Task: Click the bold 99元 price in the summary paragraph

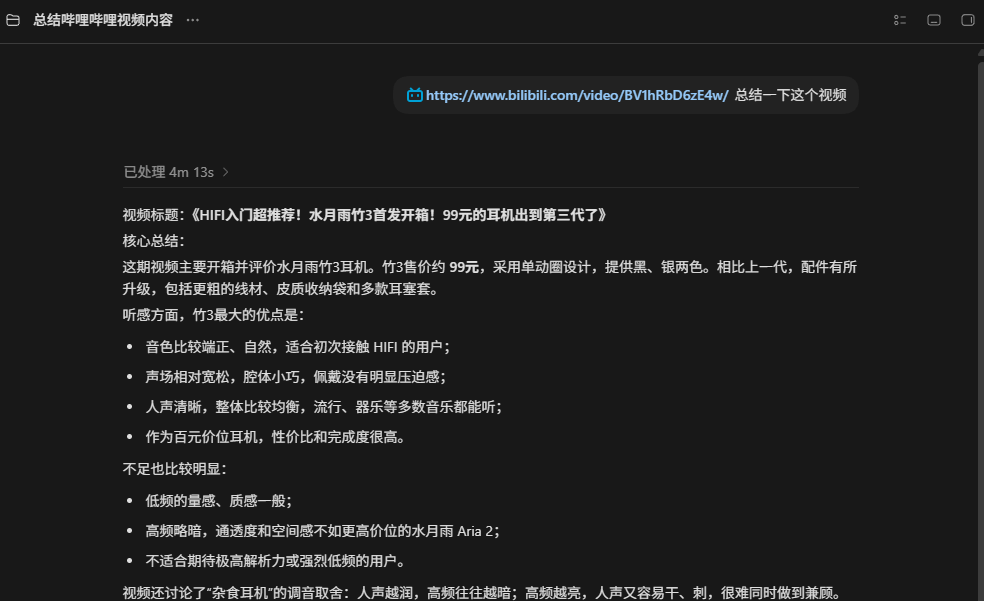Action: click(x=464, y=267)
